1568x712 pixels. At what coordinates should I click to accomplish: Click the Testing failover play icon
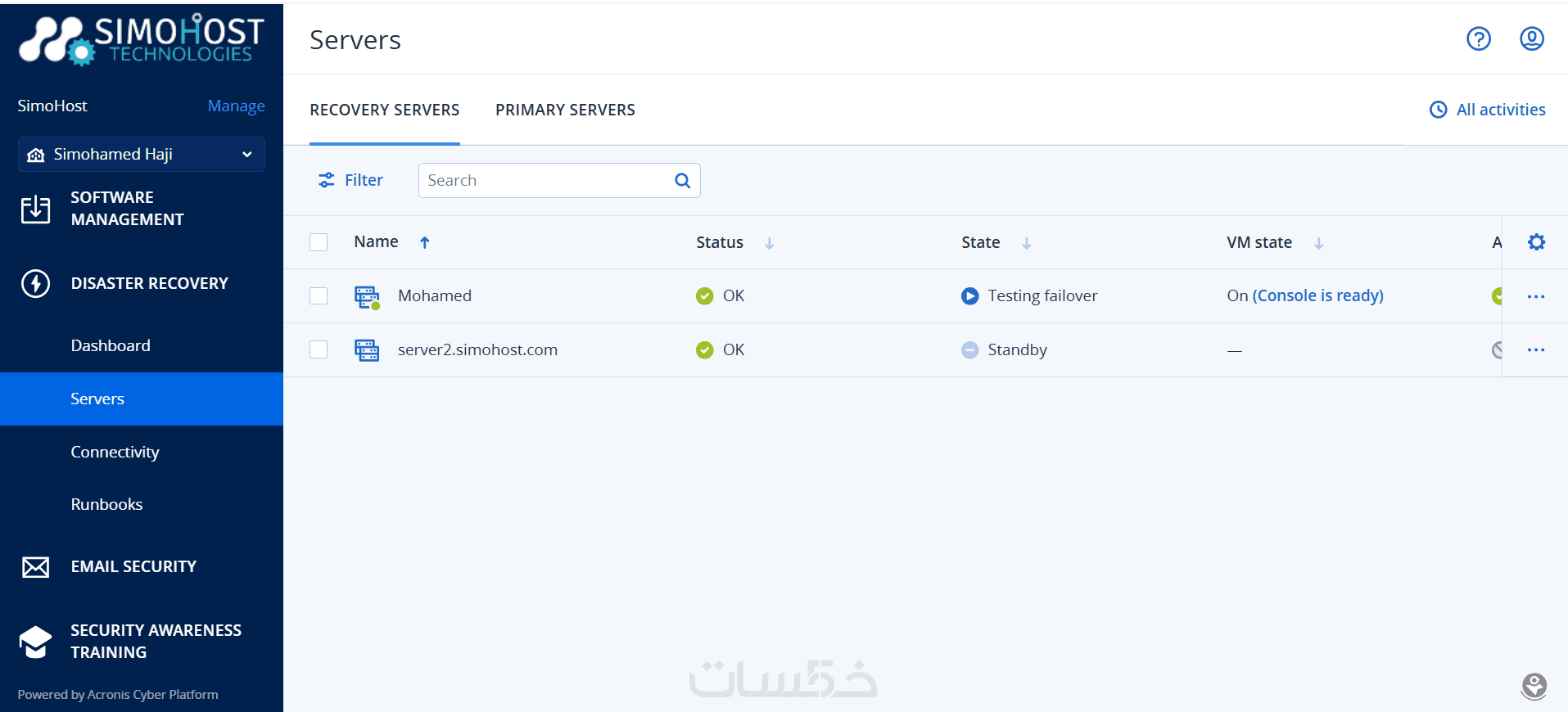969,296
